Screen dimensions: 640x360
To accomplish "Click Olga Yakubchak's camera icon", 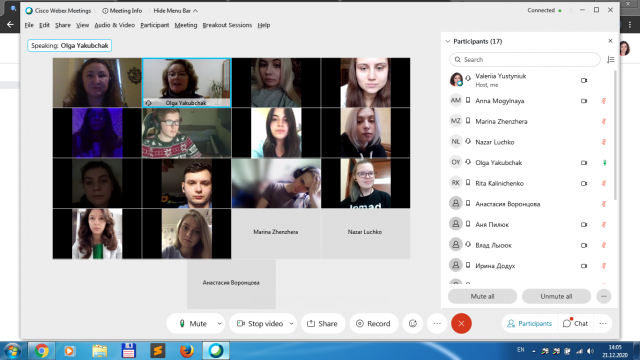I will (x=584, y=162).
